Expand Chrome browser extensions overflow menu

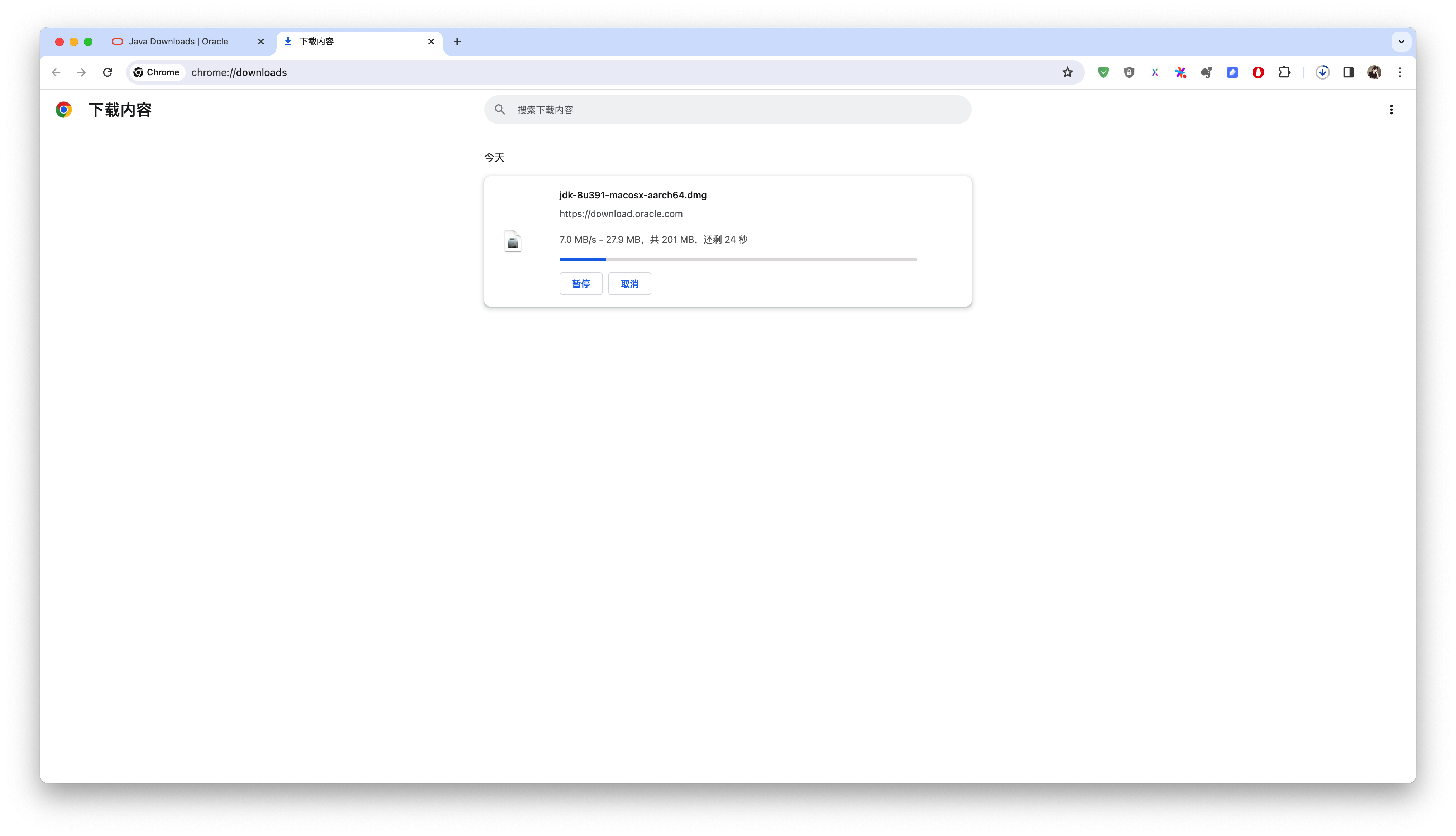[x=1284, y=72]
